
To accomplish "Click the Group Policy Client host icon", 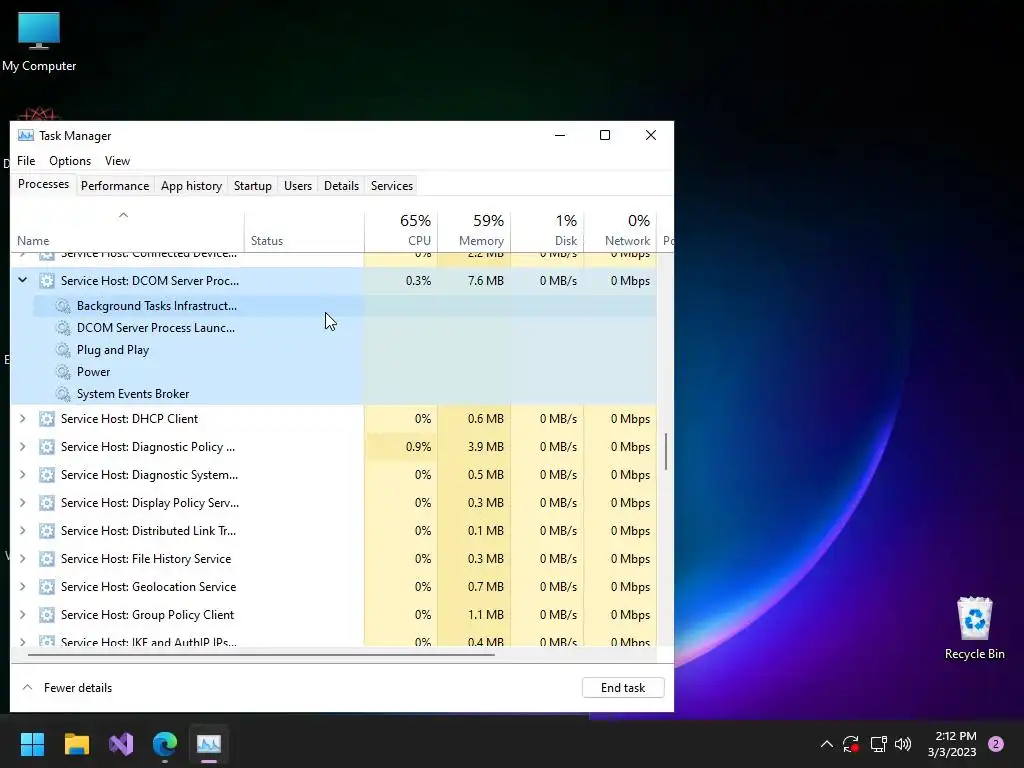I will point(46,615).
